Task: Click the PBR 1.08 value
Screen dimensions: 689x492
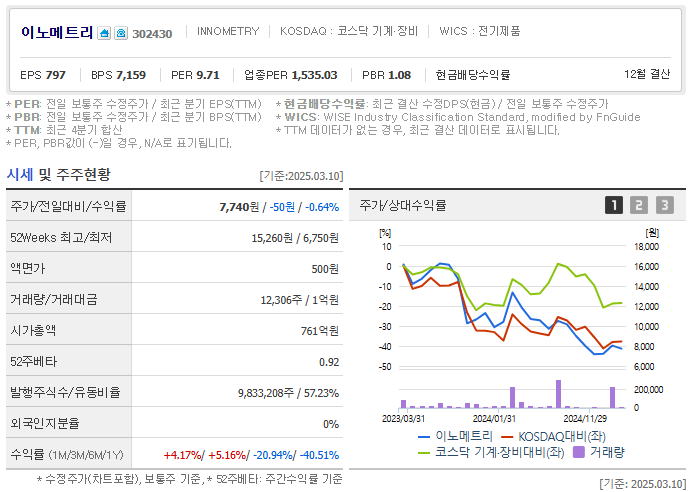Action: (387, 75)
